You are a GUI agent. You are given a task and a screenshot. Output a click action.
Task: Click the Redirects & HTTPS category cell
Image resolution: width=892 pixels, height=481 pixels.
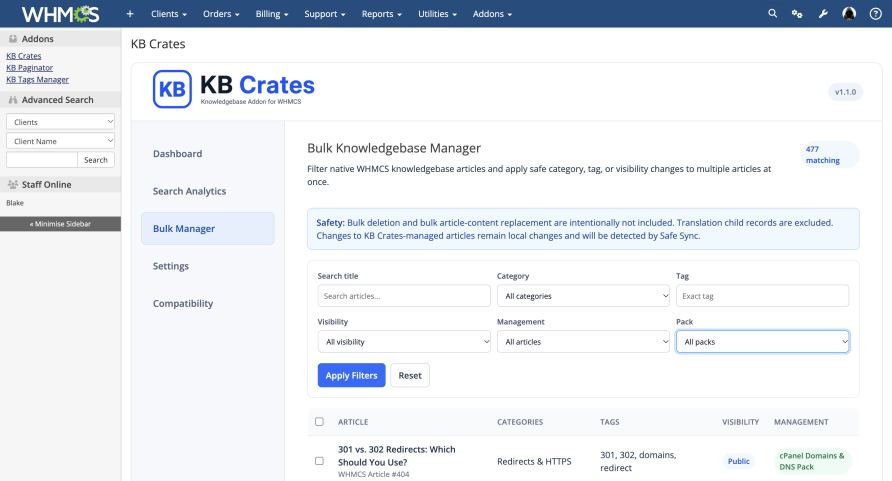click(534, 461)
